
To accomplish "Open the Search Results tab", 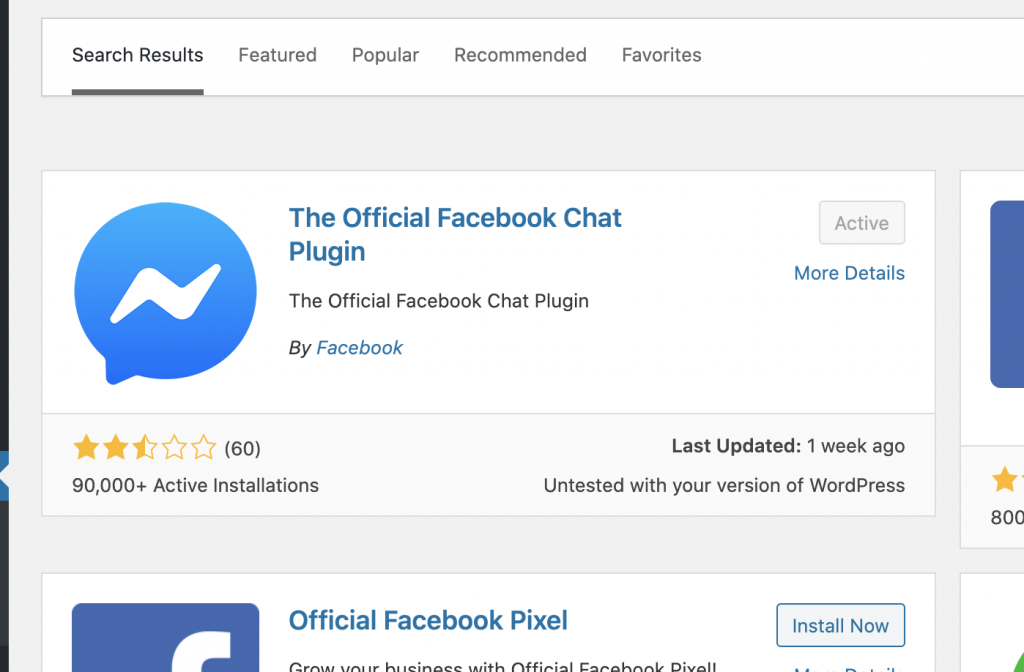I will coord(137,55).
